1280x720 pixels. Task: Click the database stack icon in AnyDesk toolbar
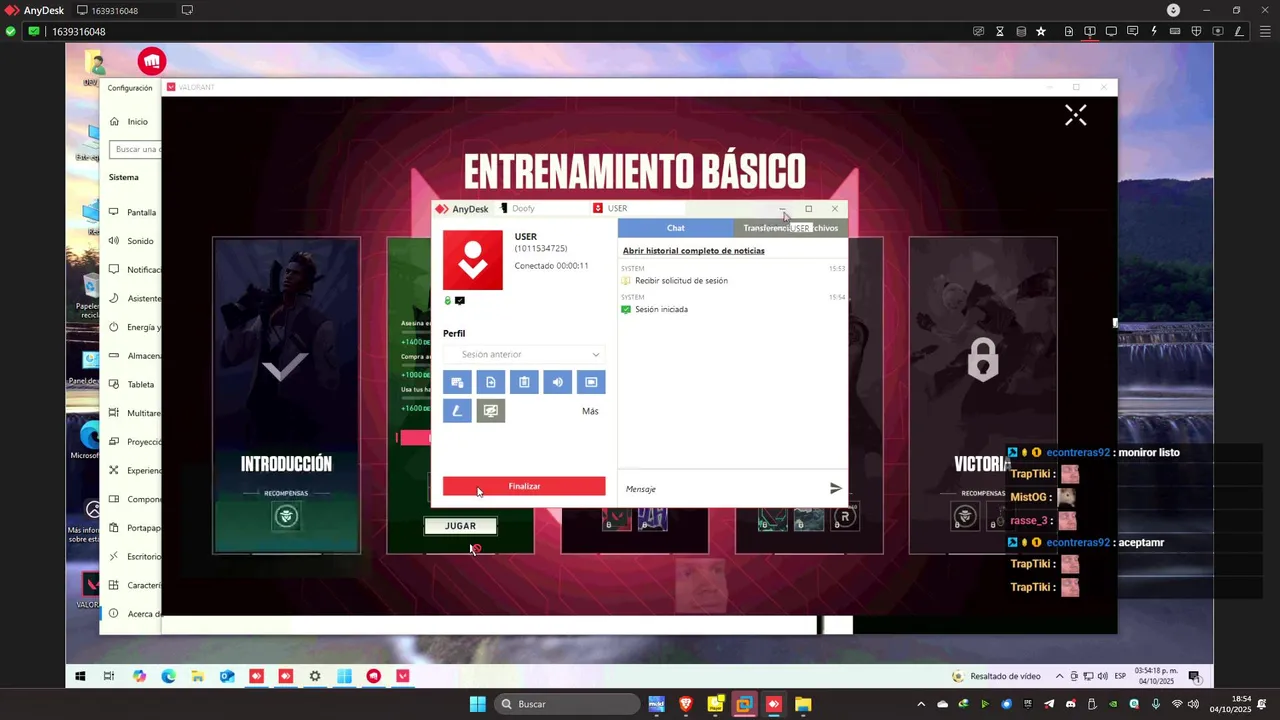coord(1021,31)
